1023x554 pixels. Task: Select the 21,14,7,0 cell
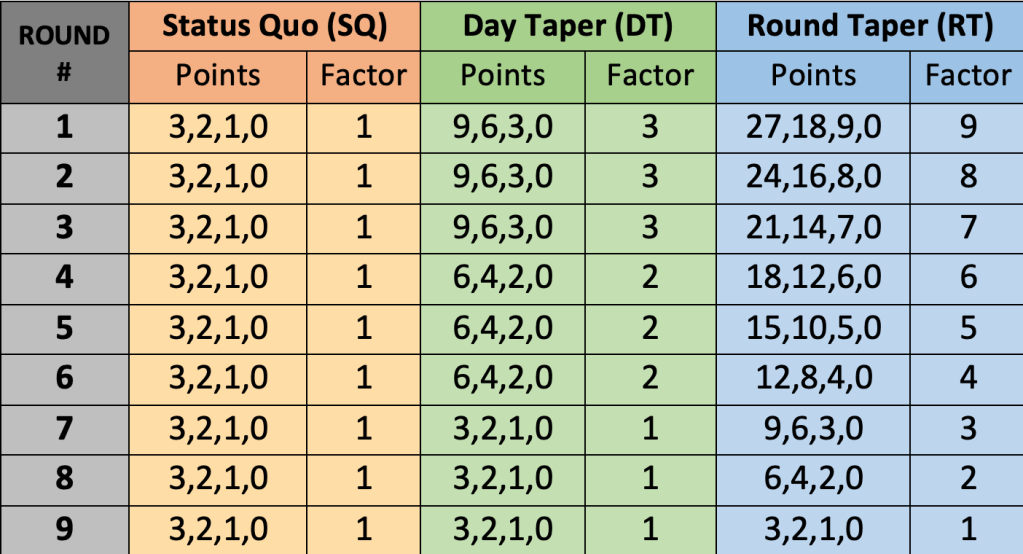pos(814,227)
